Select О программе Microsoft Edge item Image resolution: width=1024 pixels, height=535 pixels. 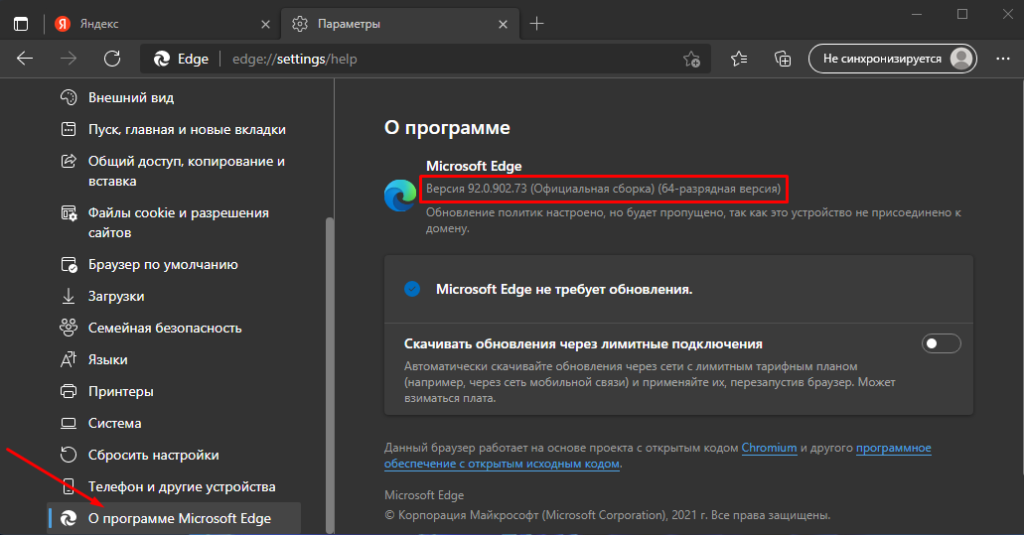tap(175, 519)
